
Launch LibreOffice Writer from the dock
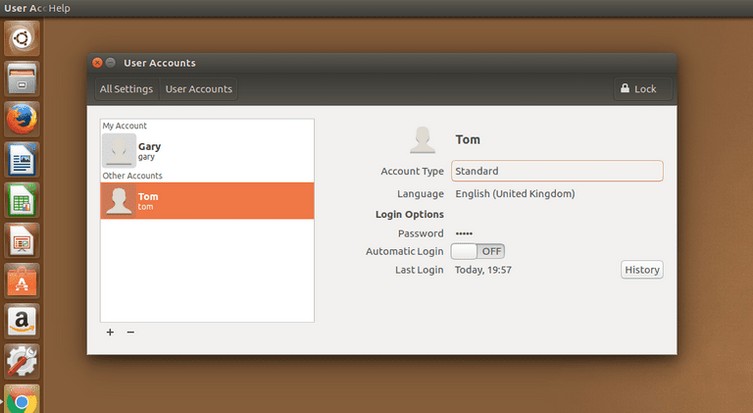[x=22, y=159]
